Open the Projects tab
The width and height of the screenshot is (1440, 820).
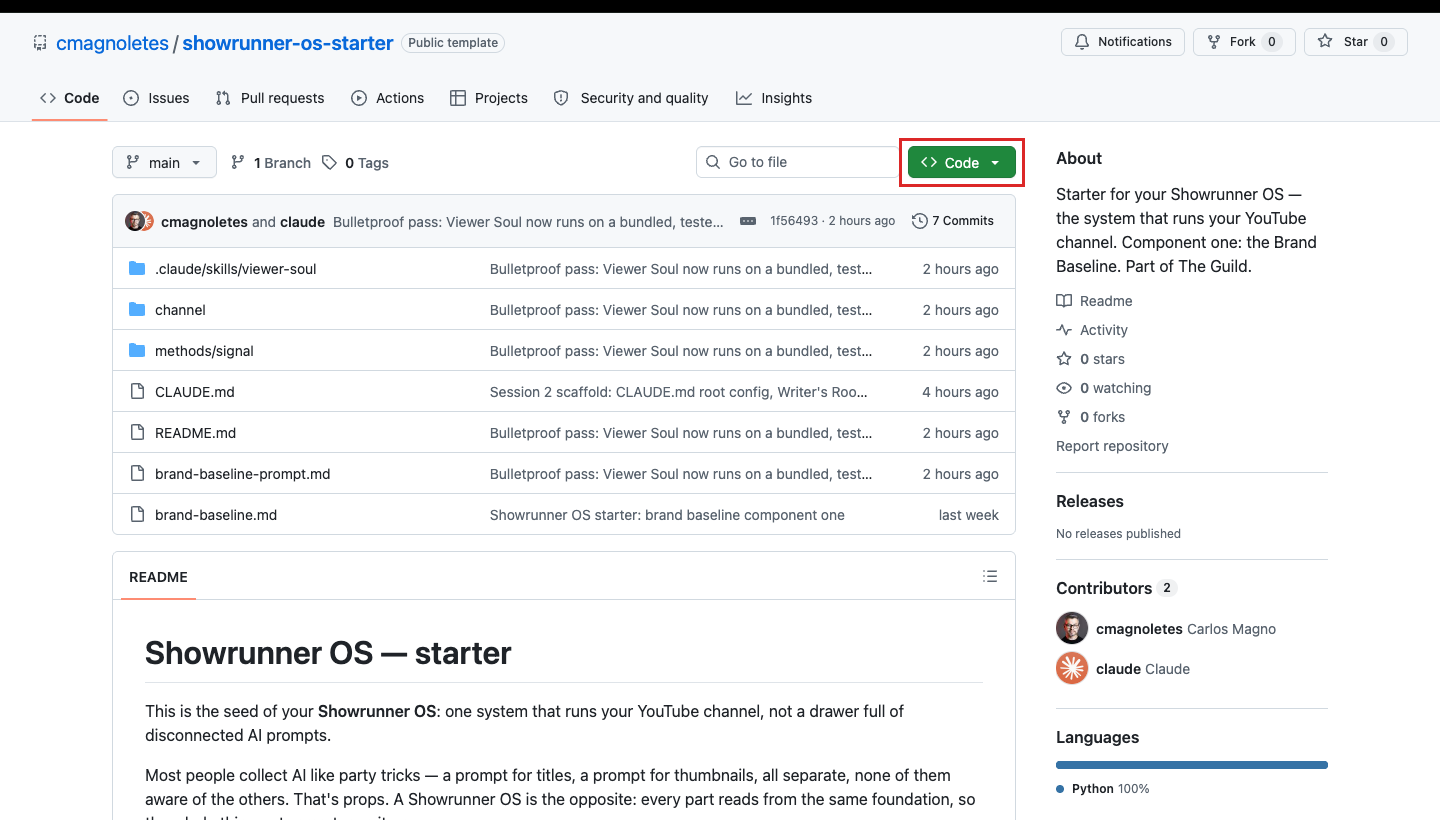coord(489,98)
